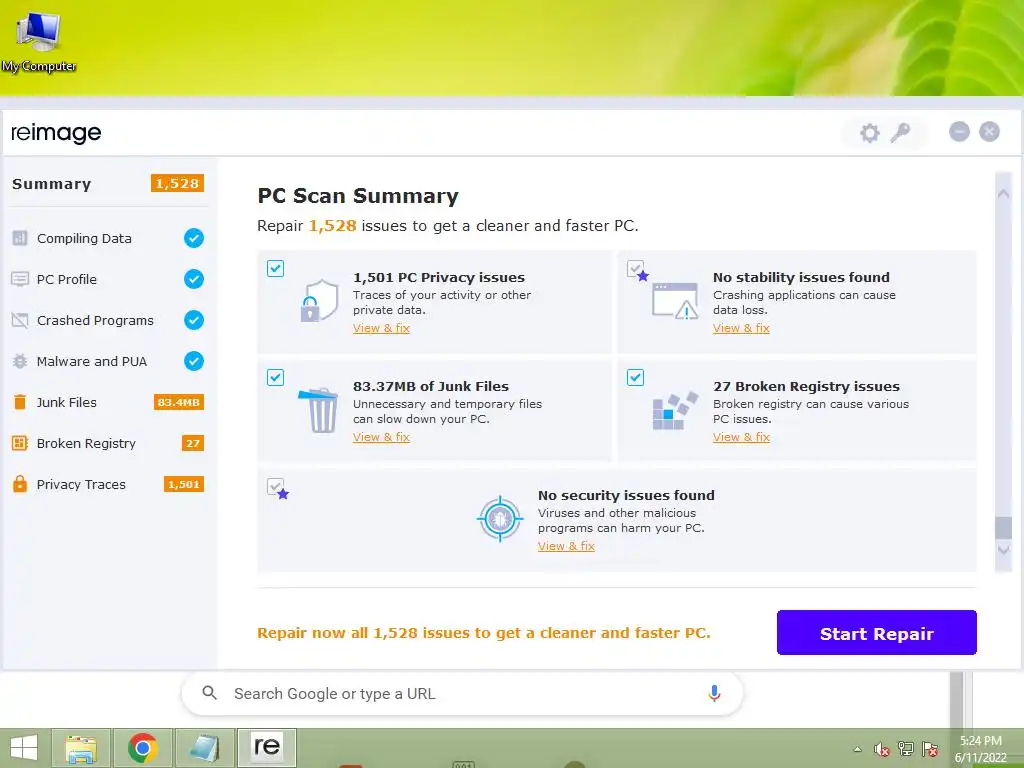1024x768 pixels.
Task: Click the notepad icon in taskbar
Action: pyautogui.click(x=204, y=748)
